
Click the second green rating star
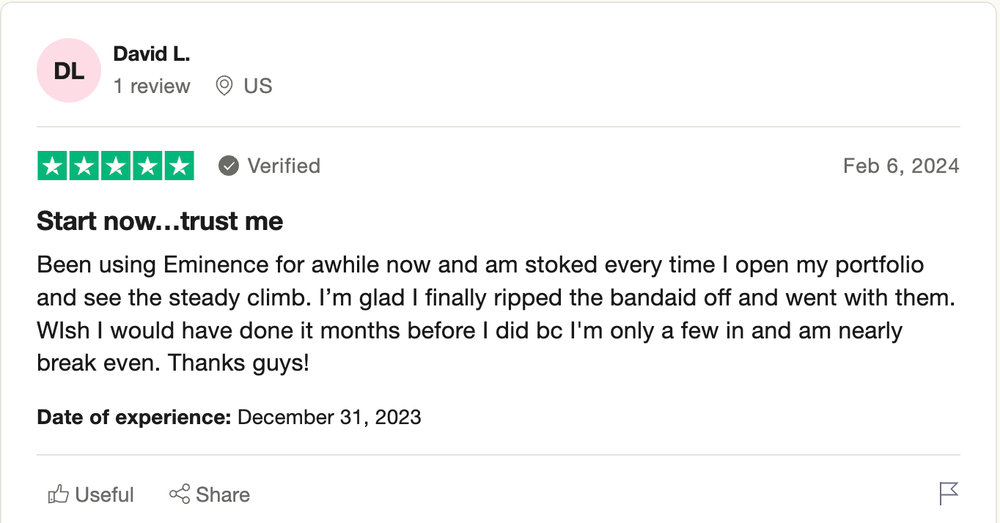[x=84, y=166]
